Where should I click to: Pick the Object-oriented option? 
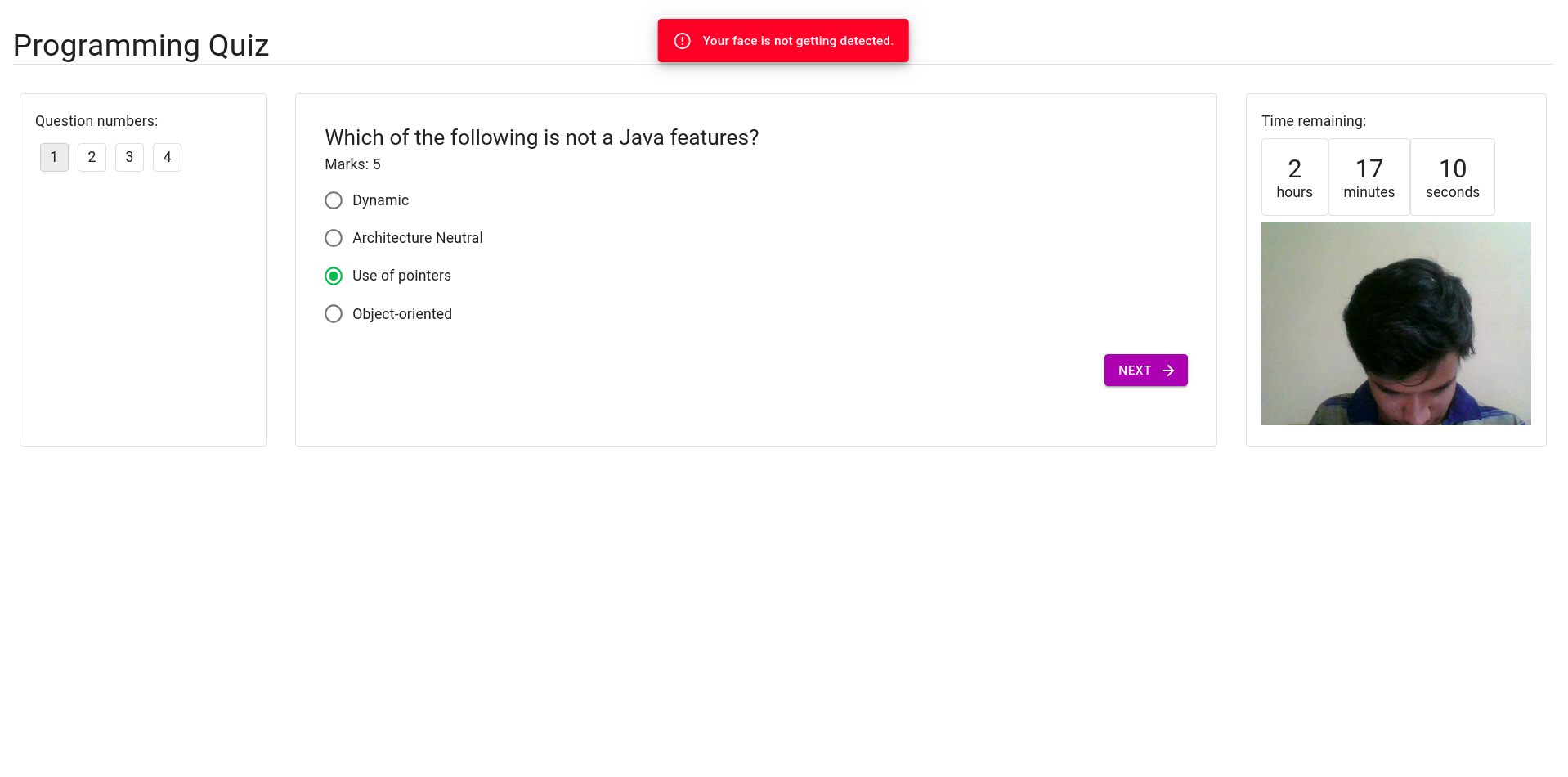click(334, 314)
